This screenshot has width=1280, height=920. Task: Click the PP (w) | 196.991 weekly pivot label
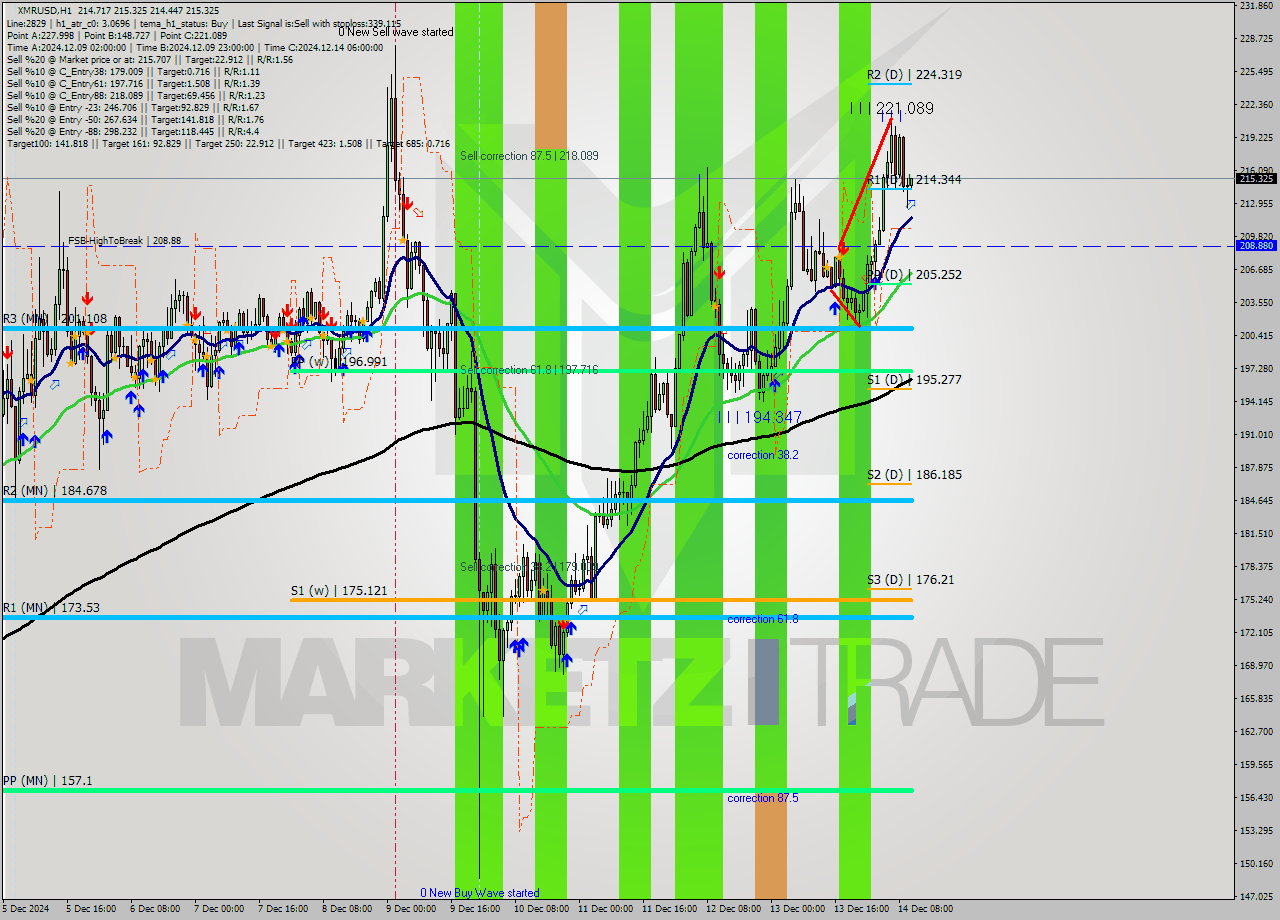coord(340,362)
